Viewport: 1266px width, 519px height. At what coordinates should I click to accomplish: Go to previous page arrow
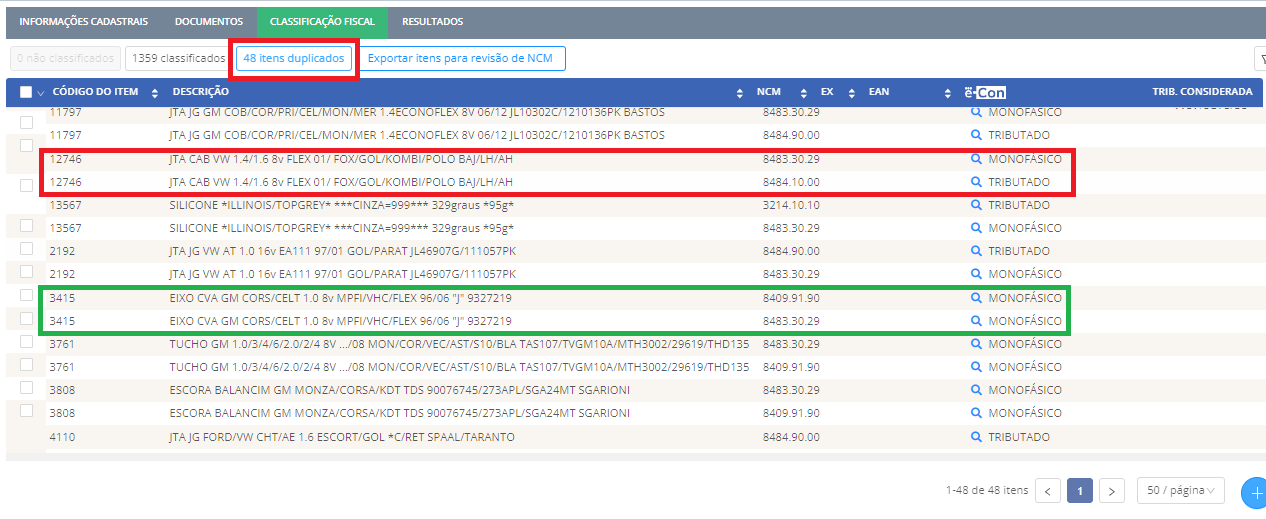pyautogui.click(x=1048, y=491)
